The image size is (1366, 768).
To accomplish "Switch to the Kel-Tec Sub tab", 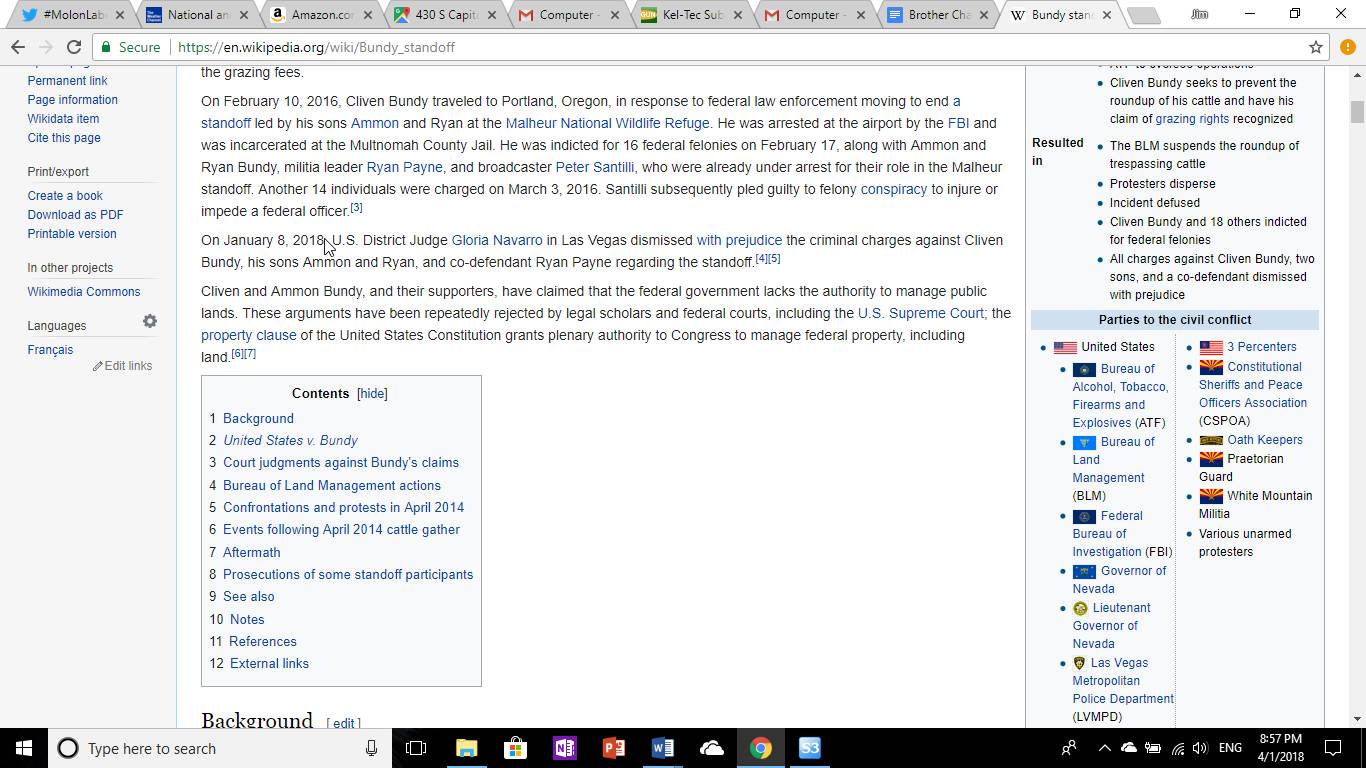I will [690, 15].
